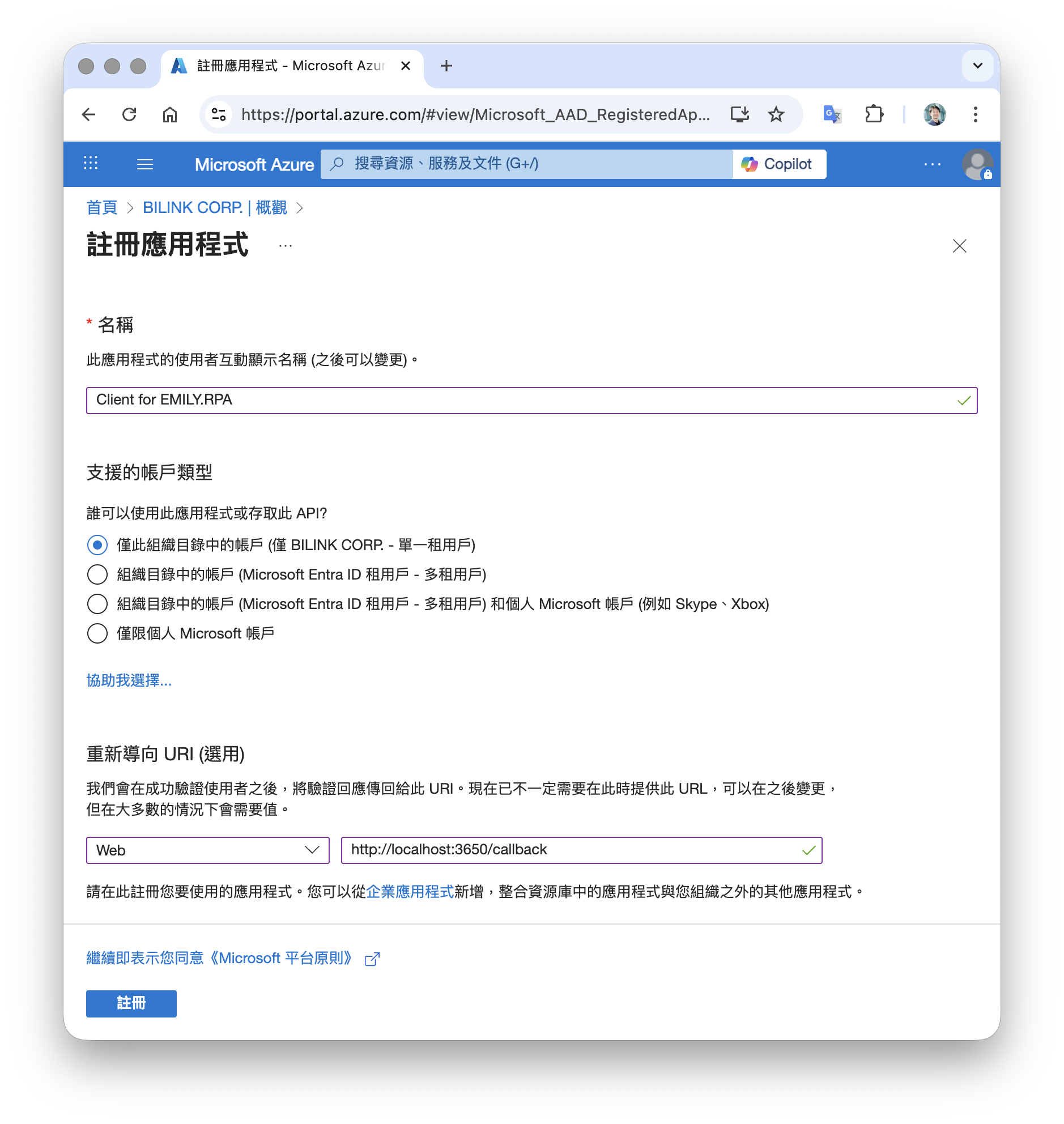Click the redirect URI input field
Image resolution: width=1064 pixels, height=1124 pixels.
[573, 850]
